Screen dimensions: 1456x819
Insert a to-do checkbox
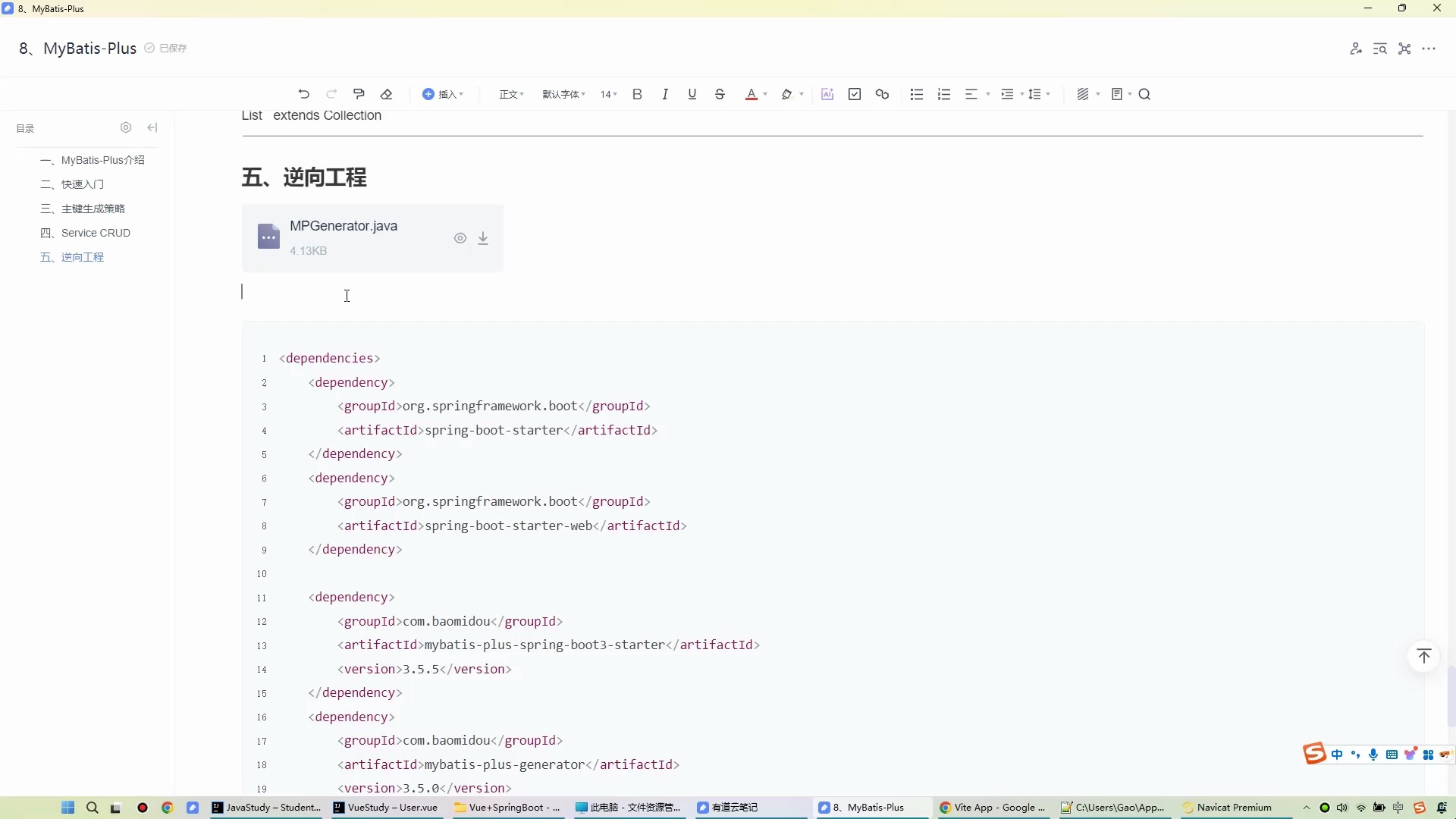click(x=855, y=94)
